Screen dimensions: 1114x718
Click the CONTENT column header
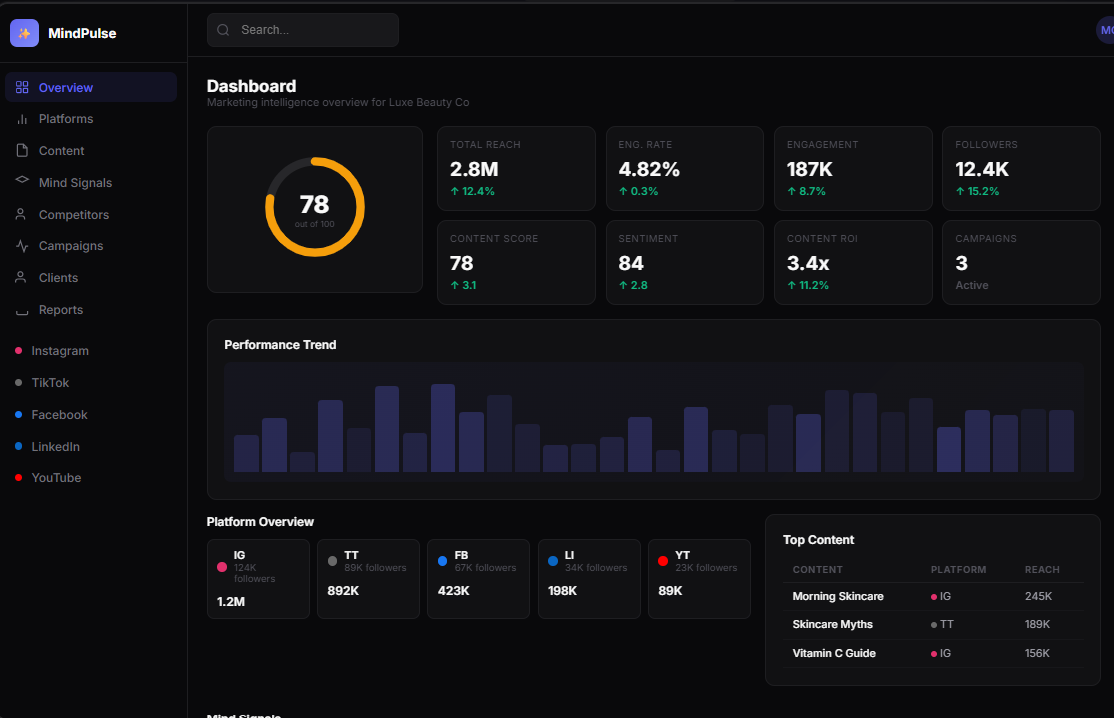click(818, 570)
